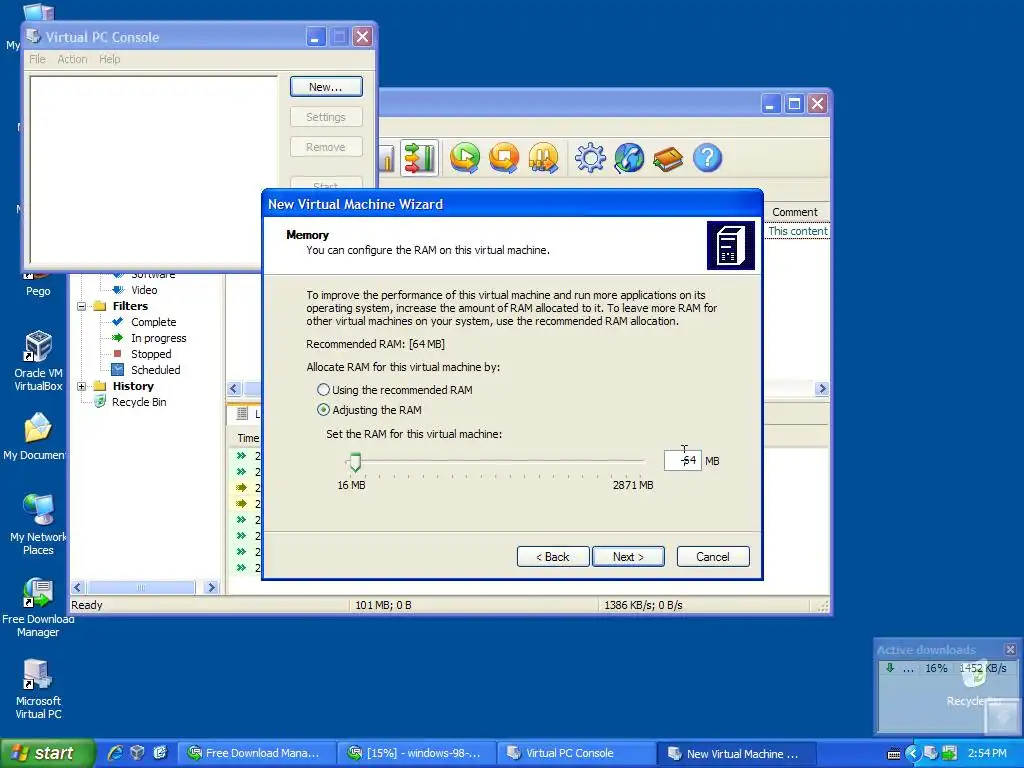Click the globe dial connection icon
This screenshot has width=1024, height=768.
629,157
